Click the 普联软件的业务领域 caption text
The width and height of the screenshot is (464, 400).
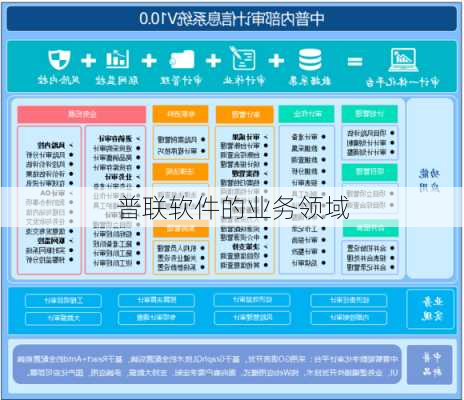click(233, 208)
